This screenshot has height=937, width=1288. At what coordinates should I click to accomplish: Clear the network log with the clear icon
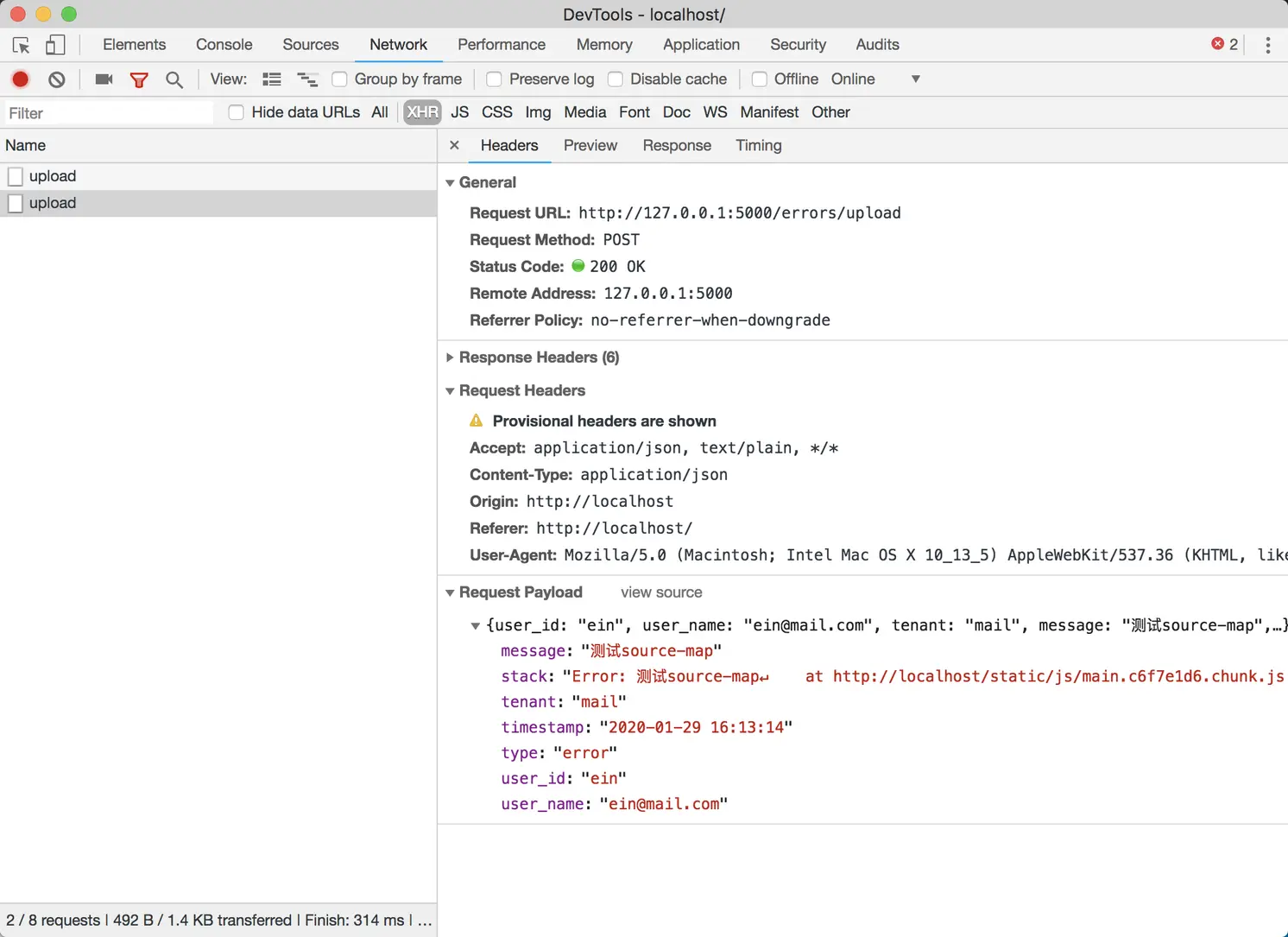[x=57, y=79]
